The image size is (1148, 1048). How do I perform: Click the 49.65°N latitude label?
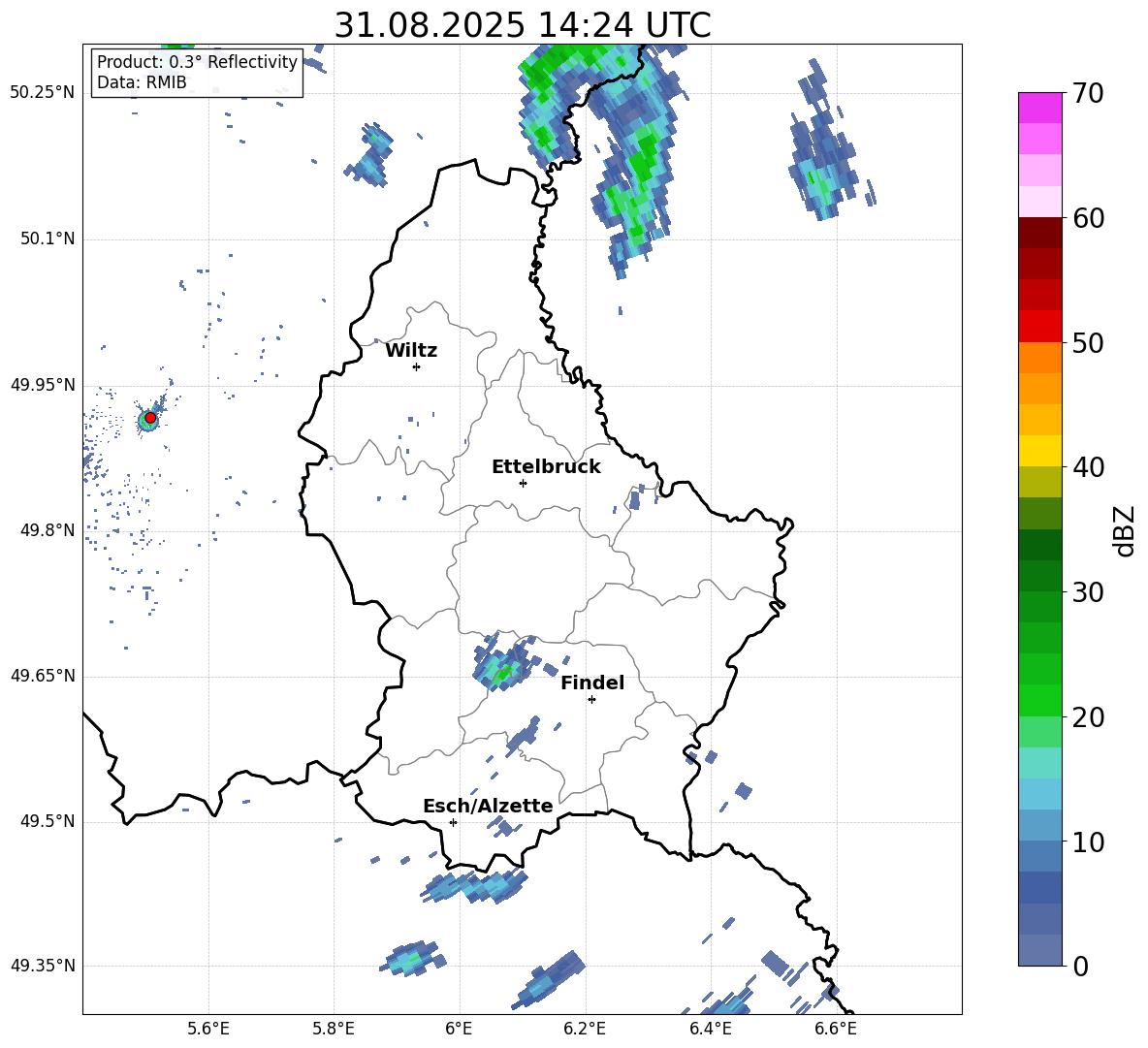tap(43, 676)
